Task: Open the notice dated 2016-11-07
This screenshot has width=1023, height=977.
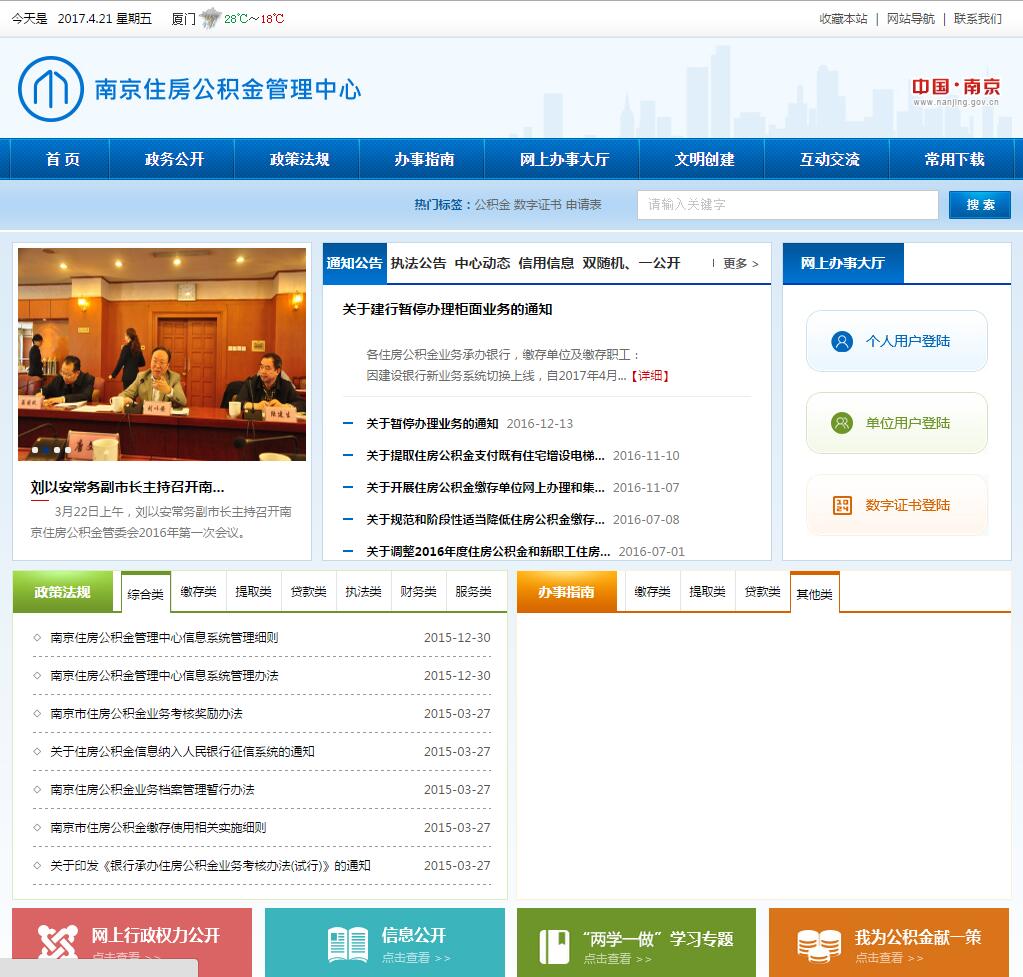Action: point(485,488)
